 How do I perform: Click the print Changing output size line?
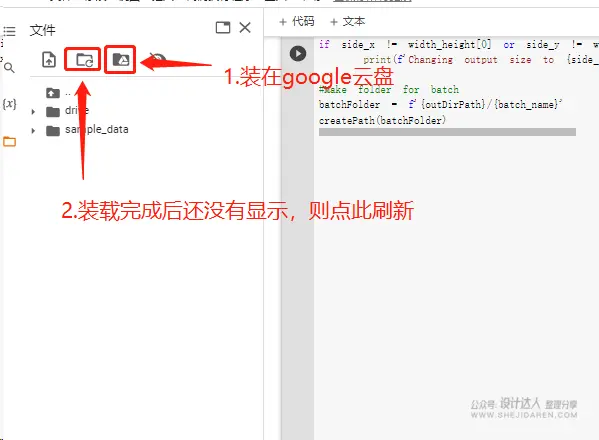481,60
